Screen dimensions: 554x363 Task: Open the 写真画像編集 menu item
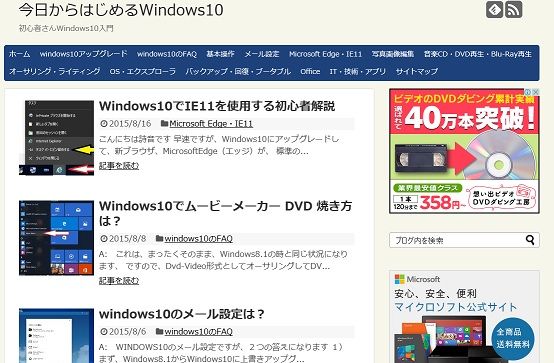coord(393,54)
